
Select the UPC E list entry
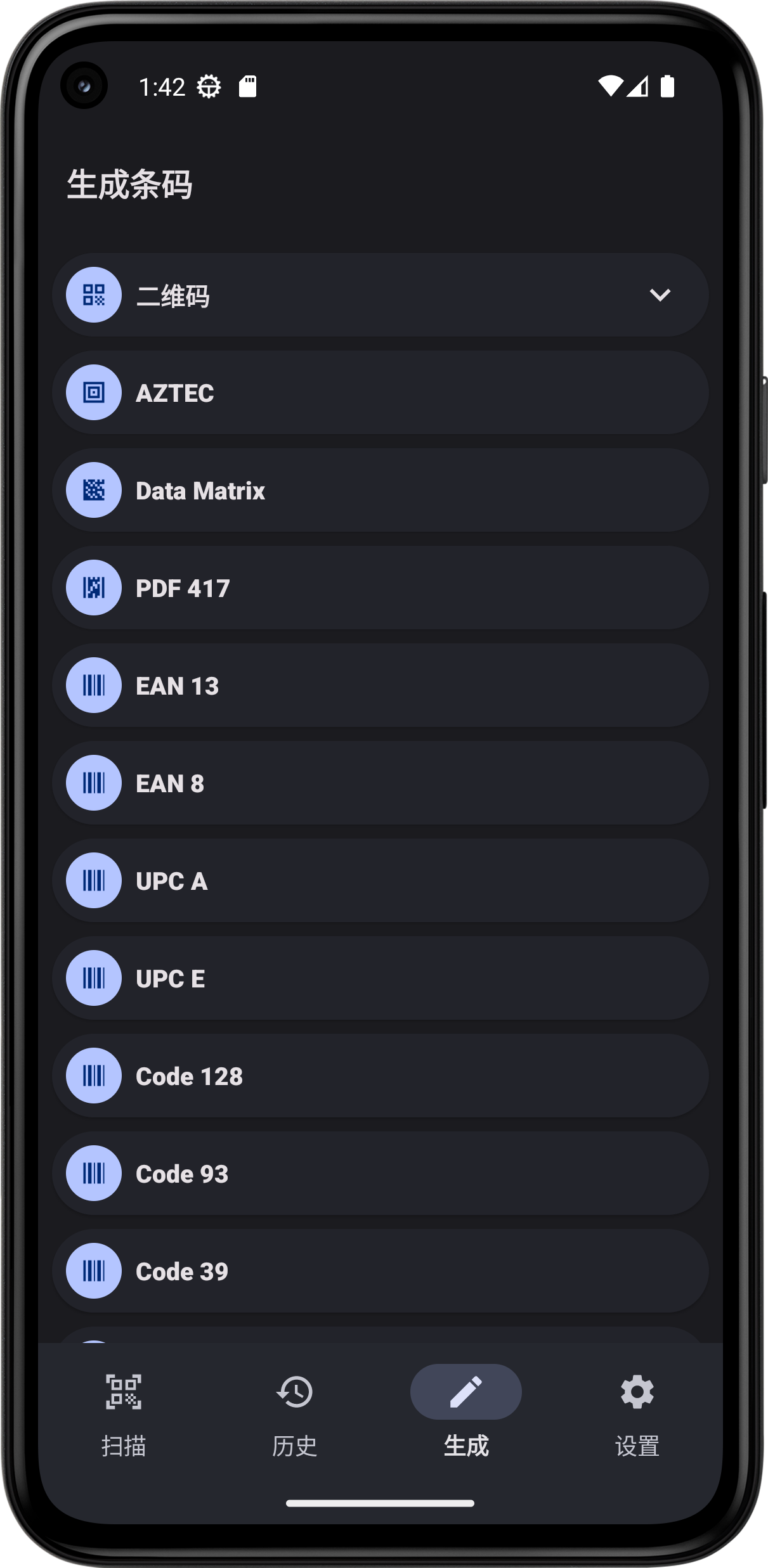(381, 978)
